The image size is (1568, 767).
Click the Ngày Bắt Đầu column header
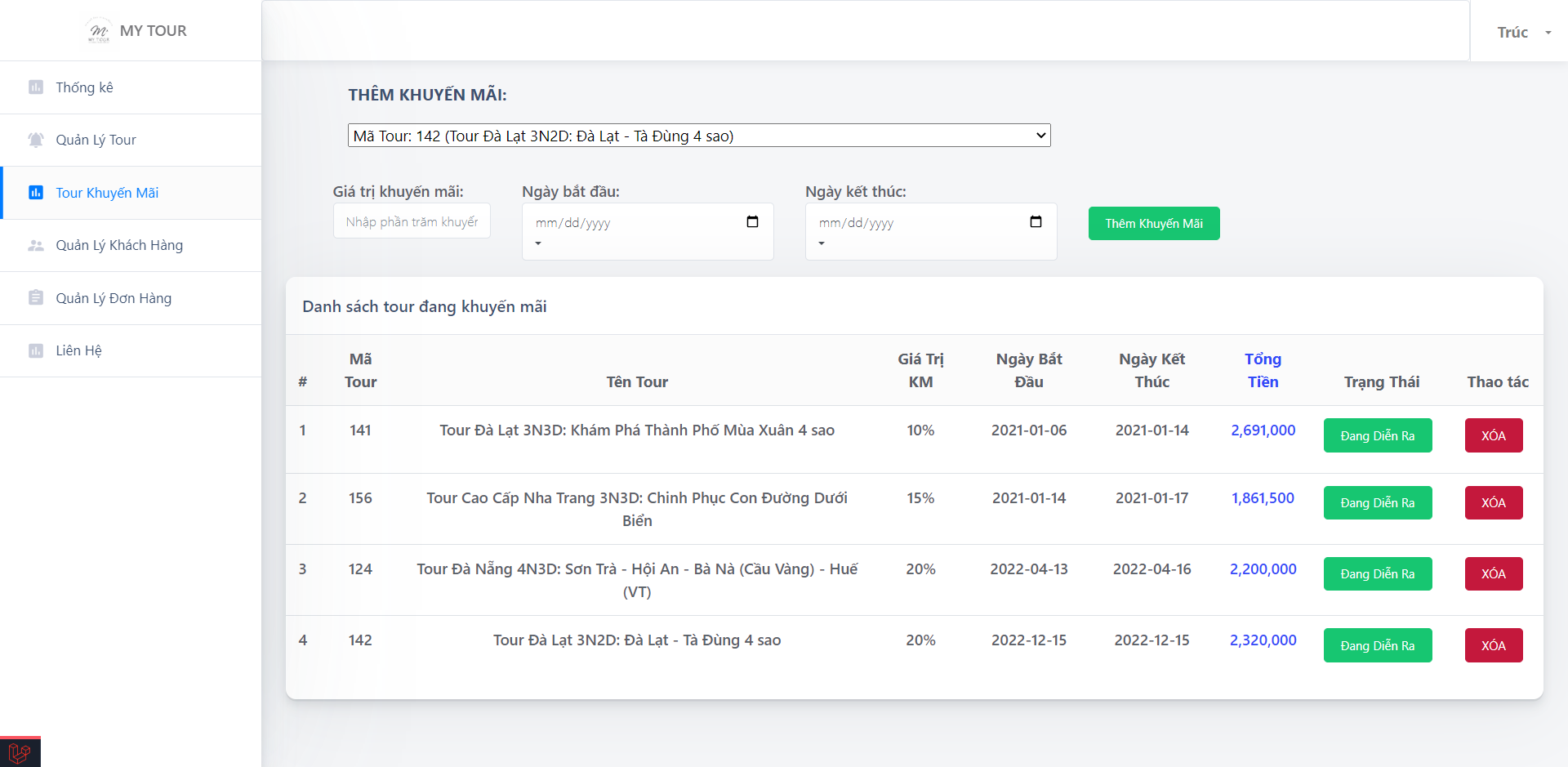tap(1029, 370)
